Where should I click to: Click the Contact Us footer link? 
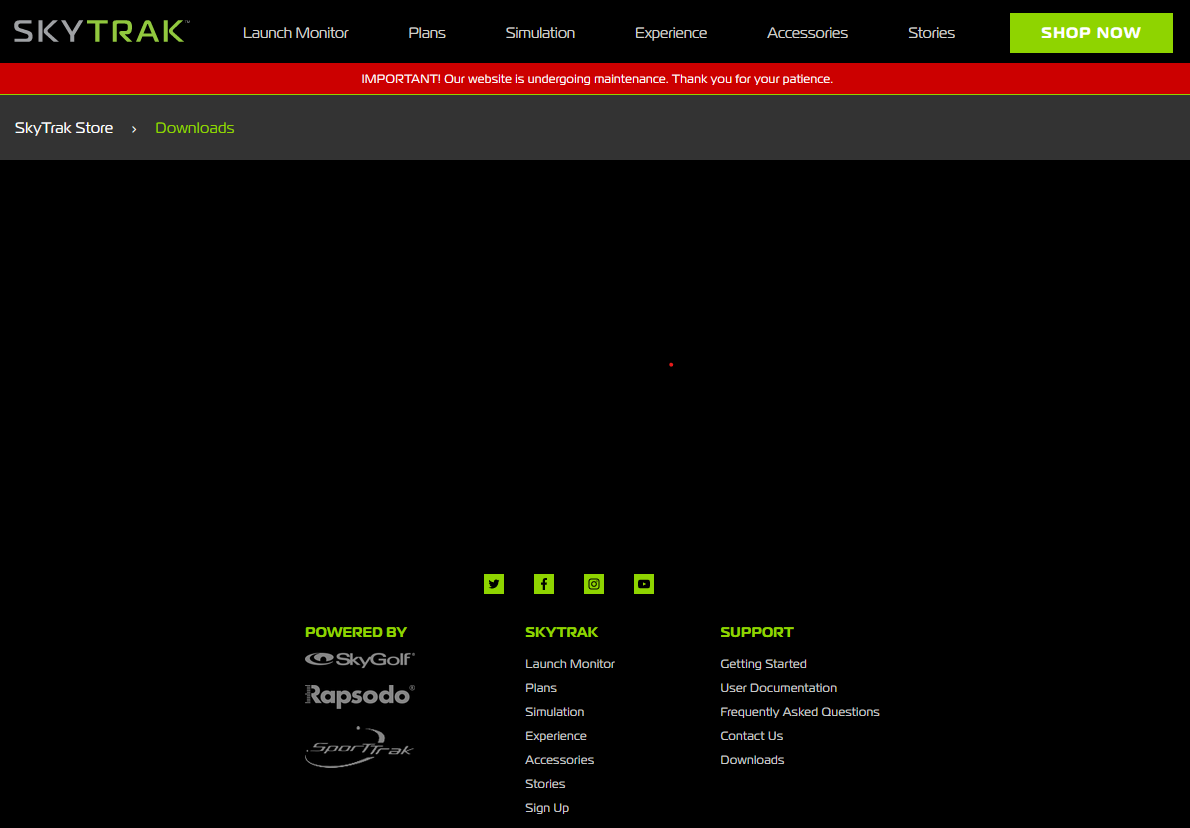tap(751, 736)
